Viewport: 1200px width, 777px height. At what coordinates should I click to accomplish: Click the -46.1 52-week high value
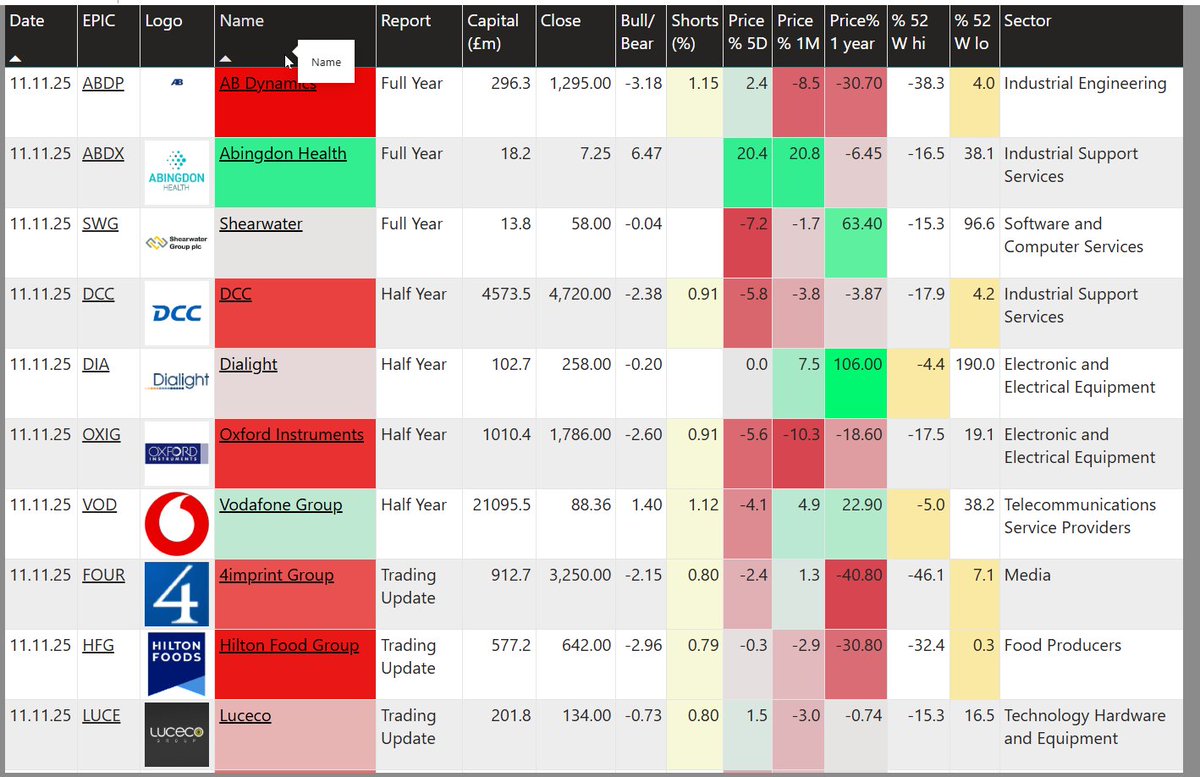pos(926,575)
